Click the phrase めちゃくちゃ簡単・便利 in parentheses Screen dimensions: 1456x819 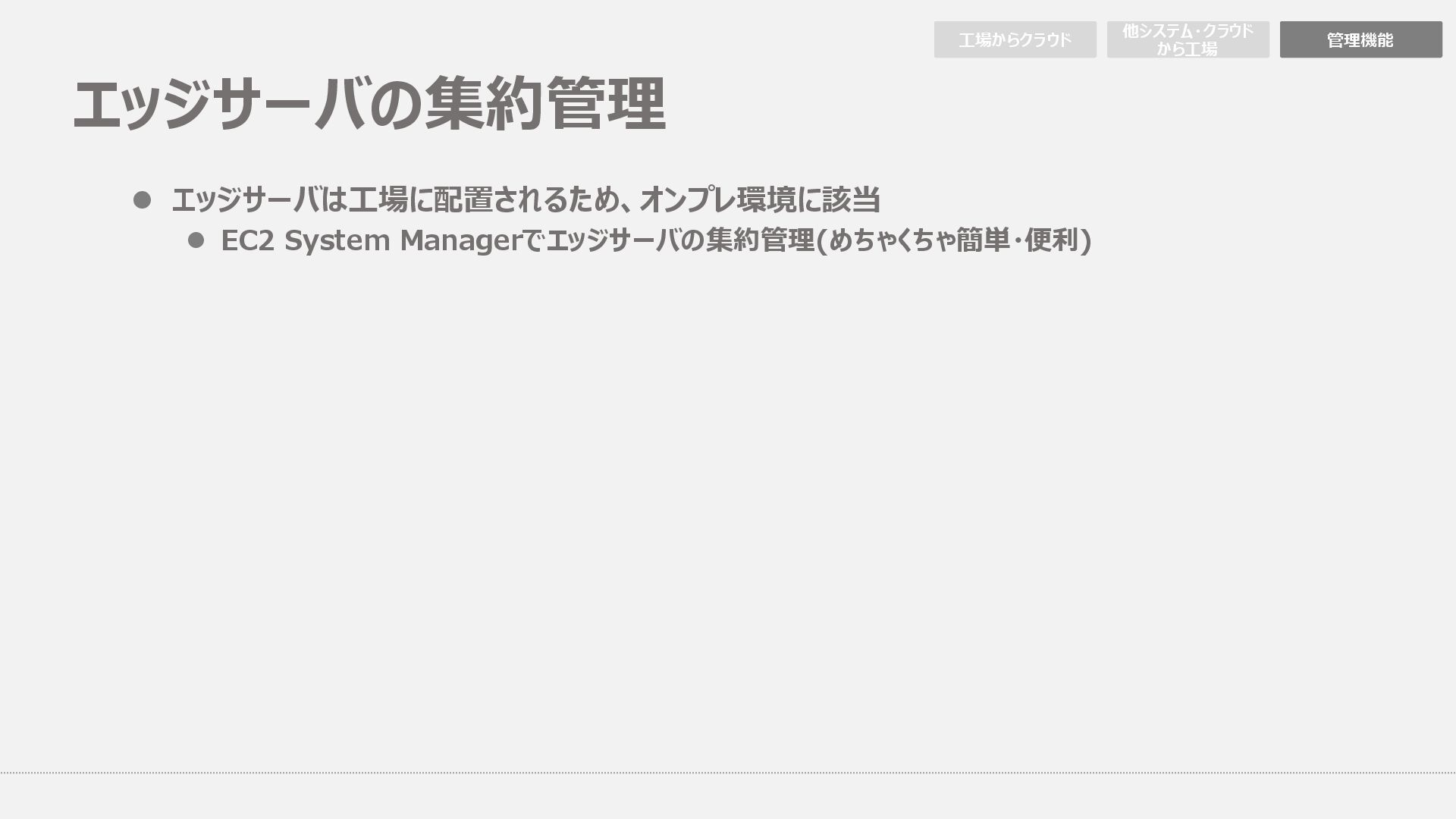(x=954, y=240)
